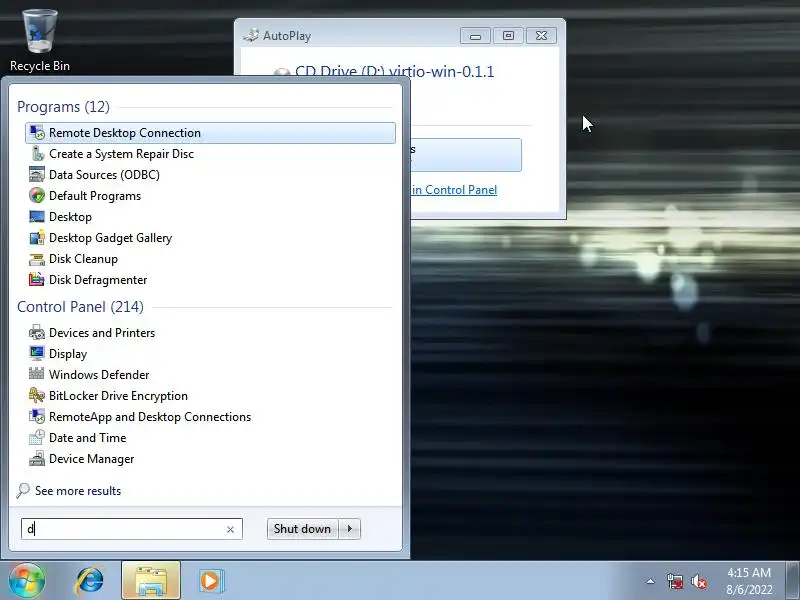Open Remote Desktop Connection icon in results

pos(37,133)
